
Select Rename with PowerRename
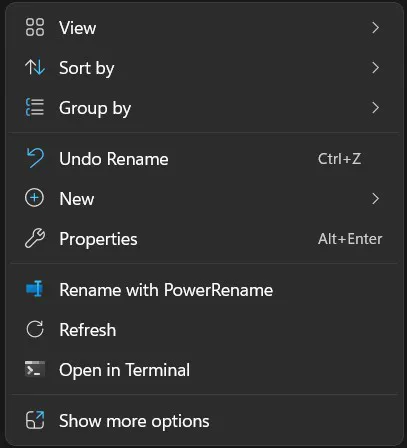[203, 290]
